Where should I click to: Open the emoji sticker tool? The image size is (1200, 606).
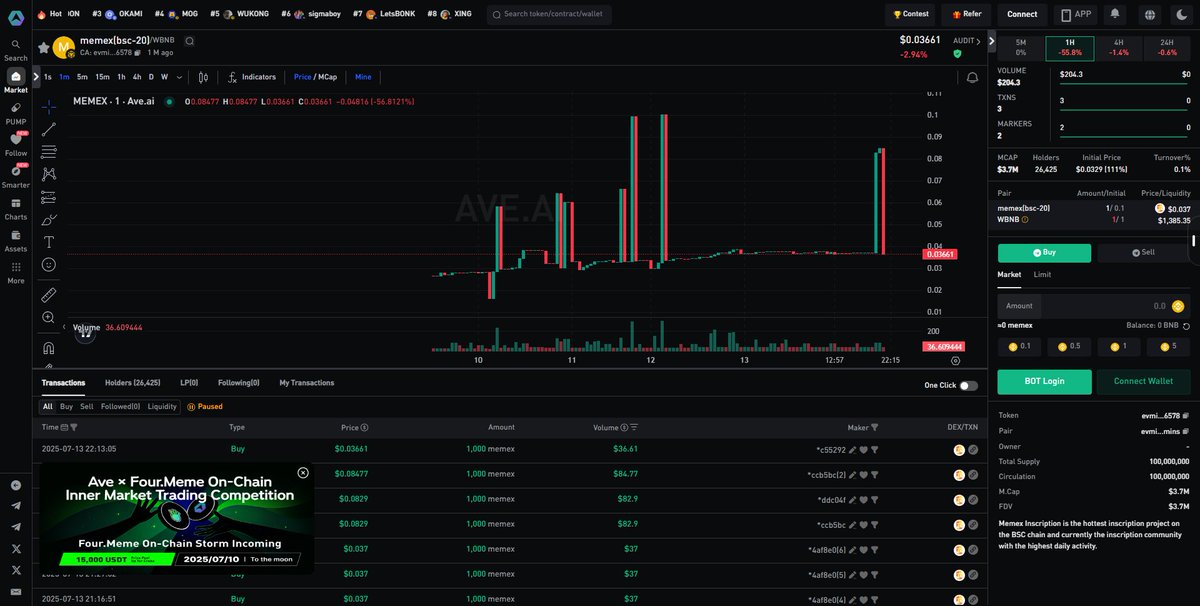(48, 265)
